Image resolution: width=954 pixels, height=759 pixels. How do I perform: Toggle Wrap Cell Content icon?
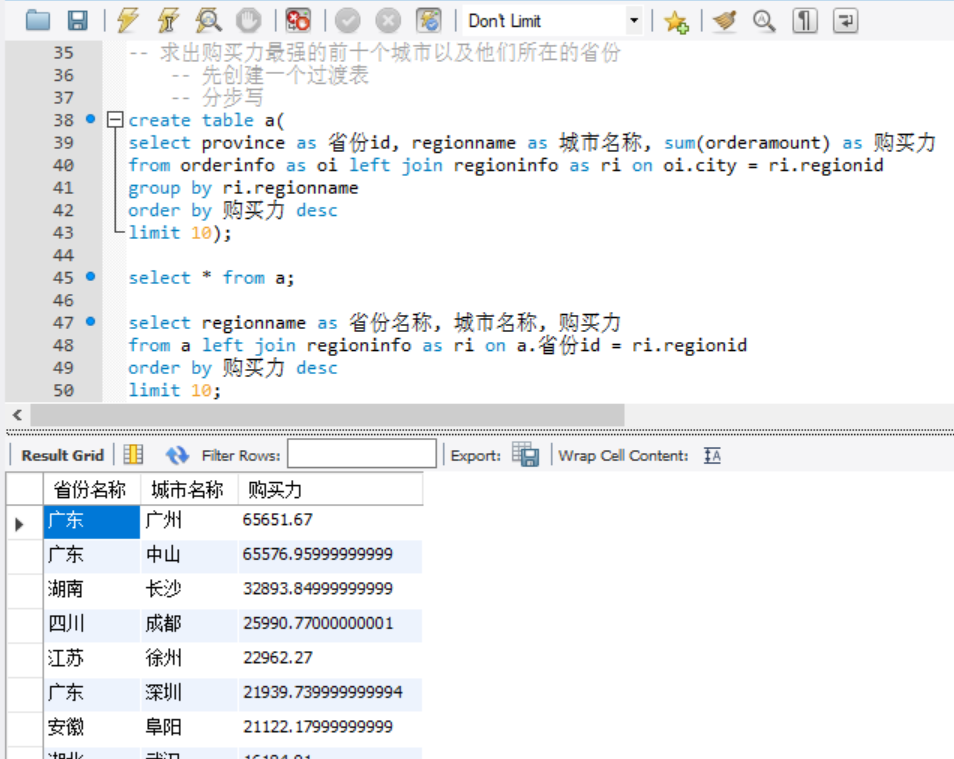pyautogui.click(x=712, y=455)
